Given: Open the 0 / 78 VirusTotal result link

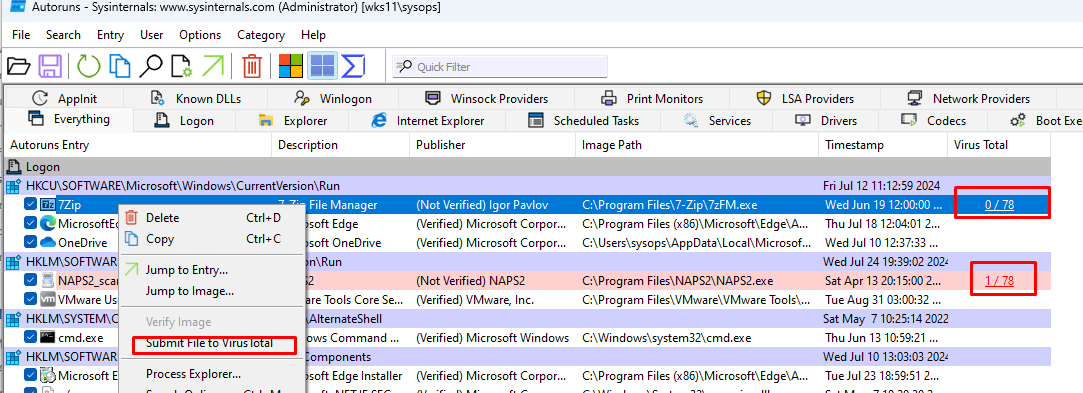Looking at the screenshot, I should tap(999, 205).
